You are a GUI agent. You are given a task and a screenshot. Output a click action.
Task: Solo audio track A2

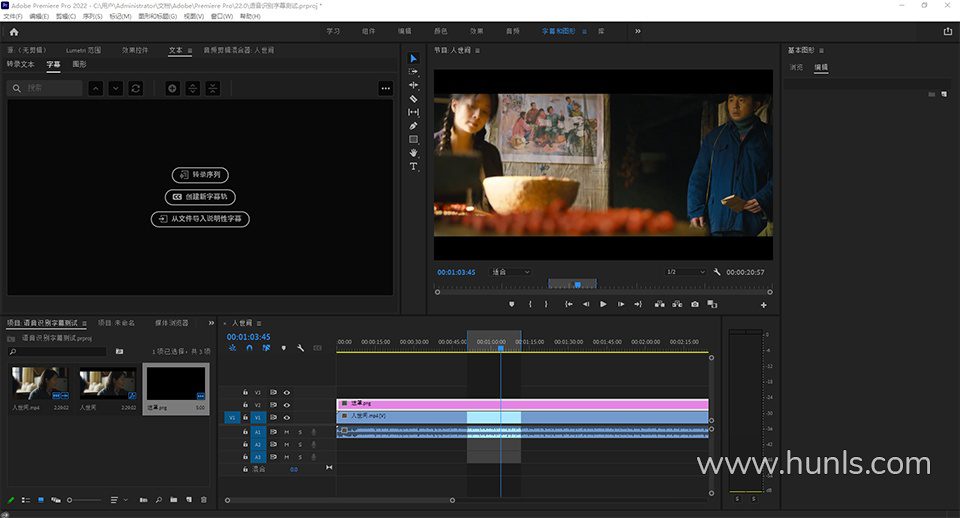point(300,445)
